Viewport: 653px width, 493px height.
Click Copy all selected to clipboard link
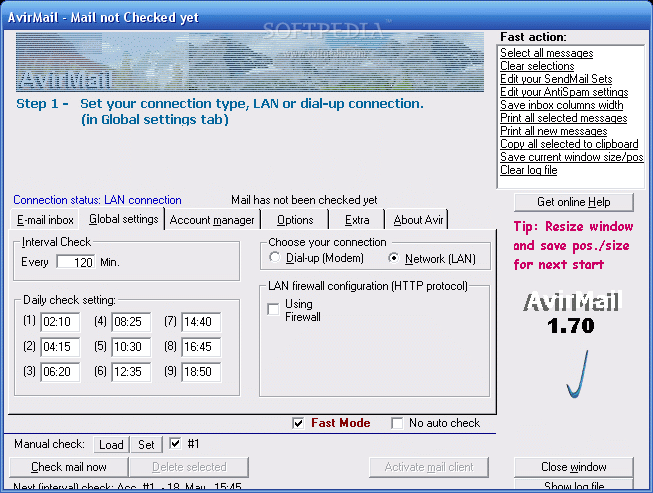[569, 144]
